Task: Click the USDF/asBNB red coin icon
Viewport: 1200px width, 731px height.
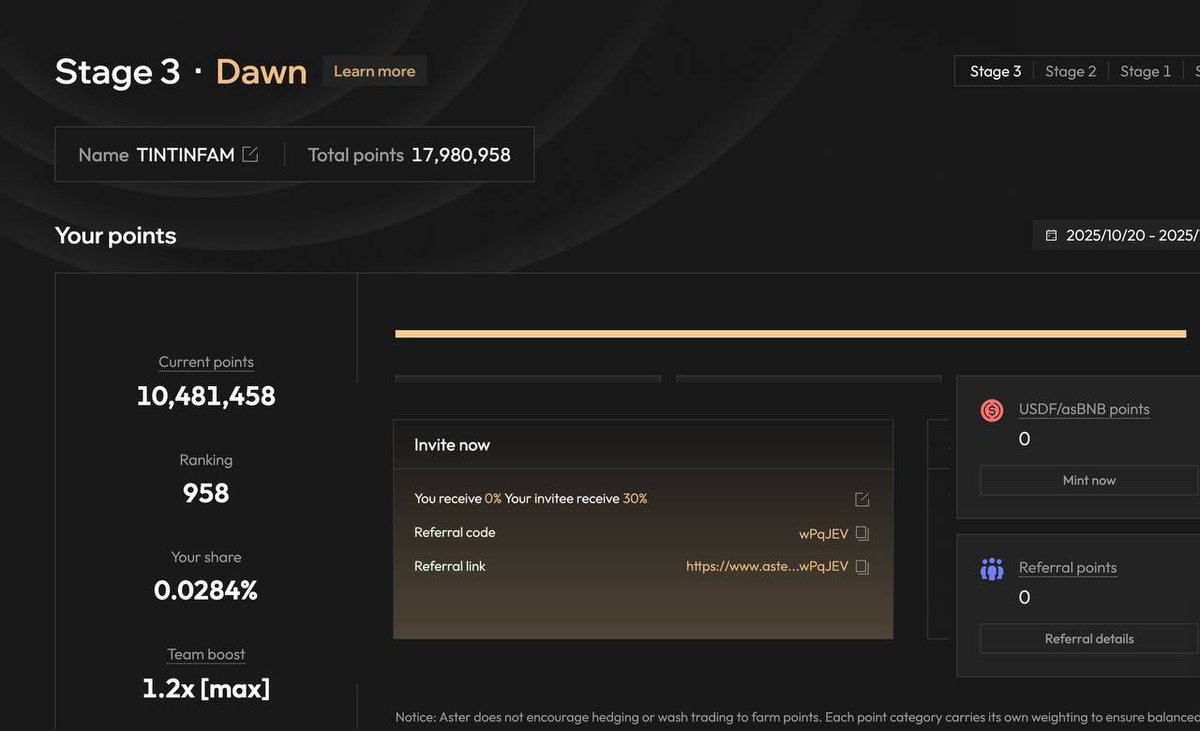Action: click(992, 409)
